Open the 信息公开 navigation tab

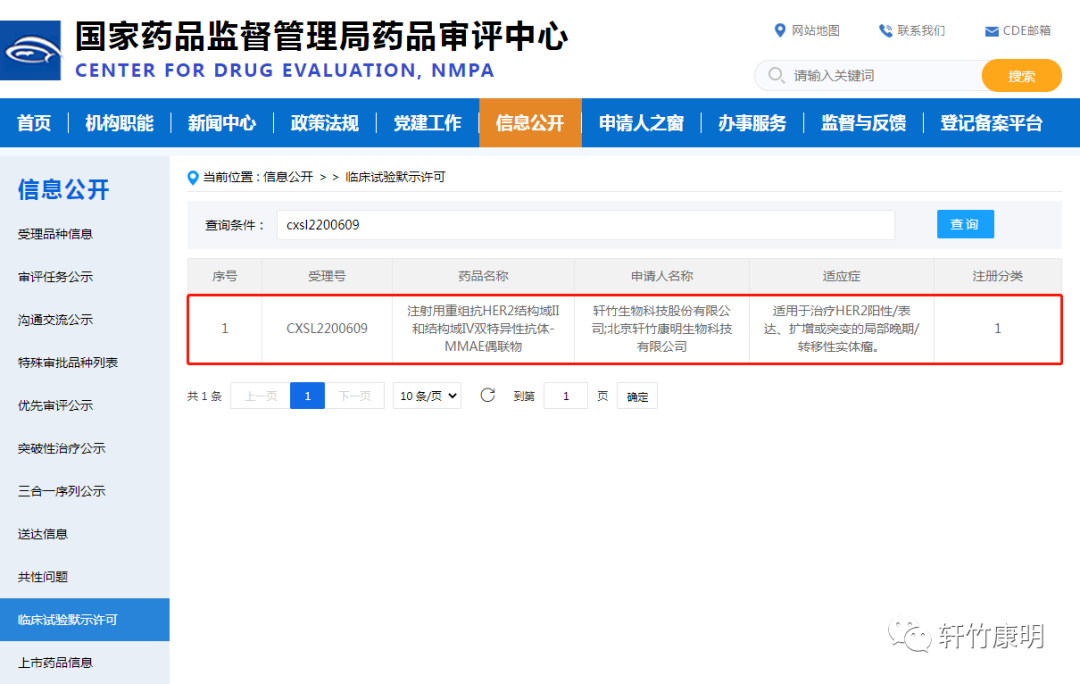(x=530, y=123)
